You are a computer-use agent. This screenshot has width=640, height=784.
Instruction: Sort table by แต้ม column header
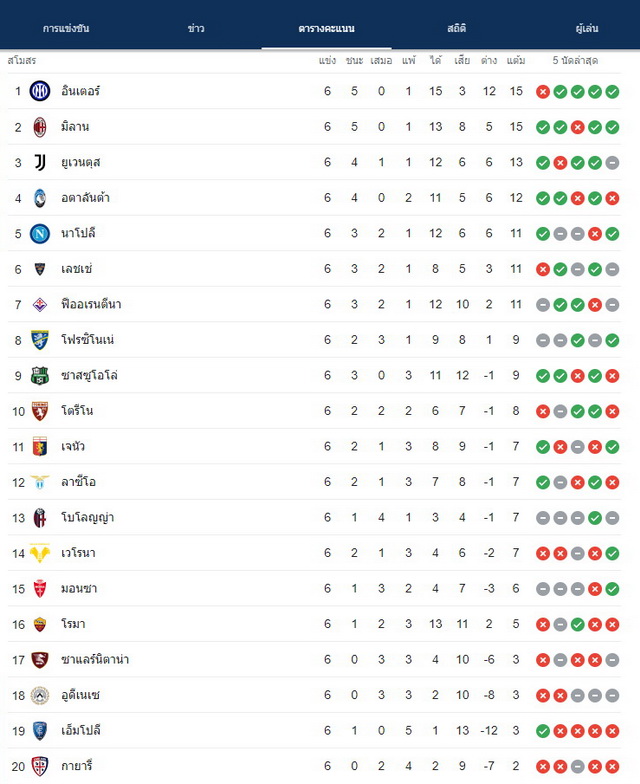click(x=516, y=60)
